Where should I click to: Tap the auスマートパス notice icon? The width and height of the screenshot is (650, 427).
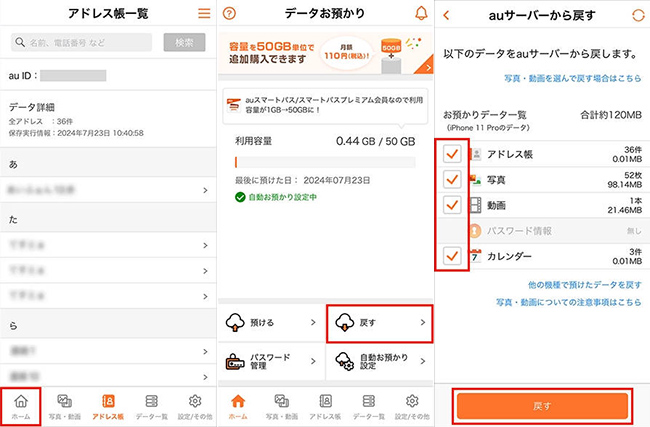tap(234, 105)
